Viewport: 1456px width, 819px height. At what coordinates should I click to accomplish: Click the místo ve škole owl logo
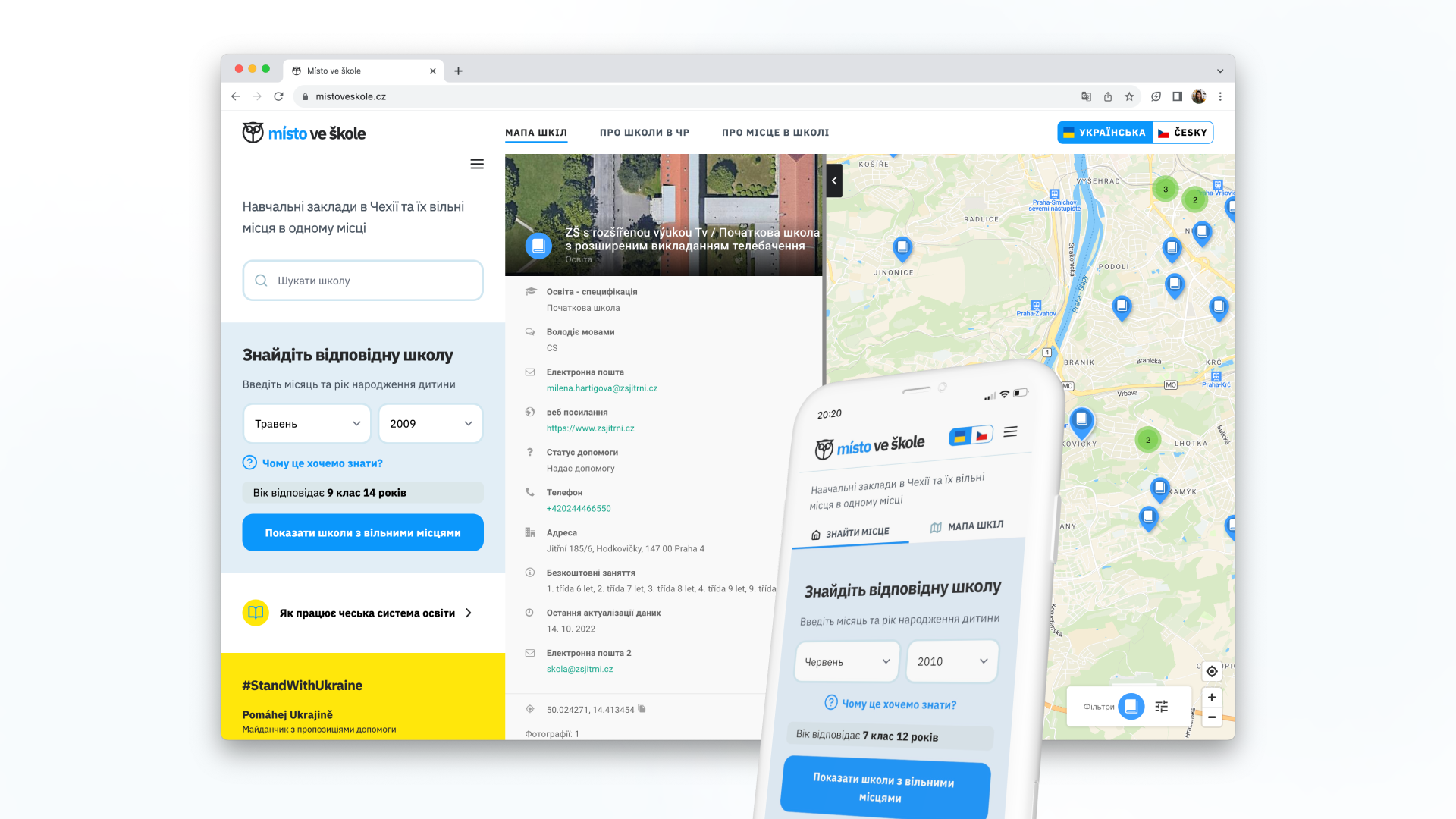304,133
